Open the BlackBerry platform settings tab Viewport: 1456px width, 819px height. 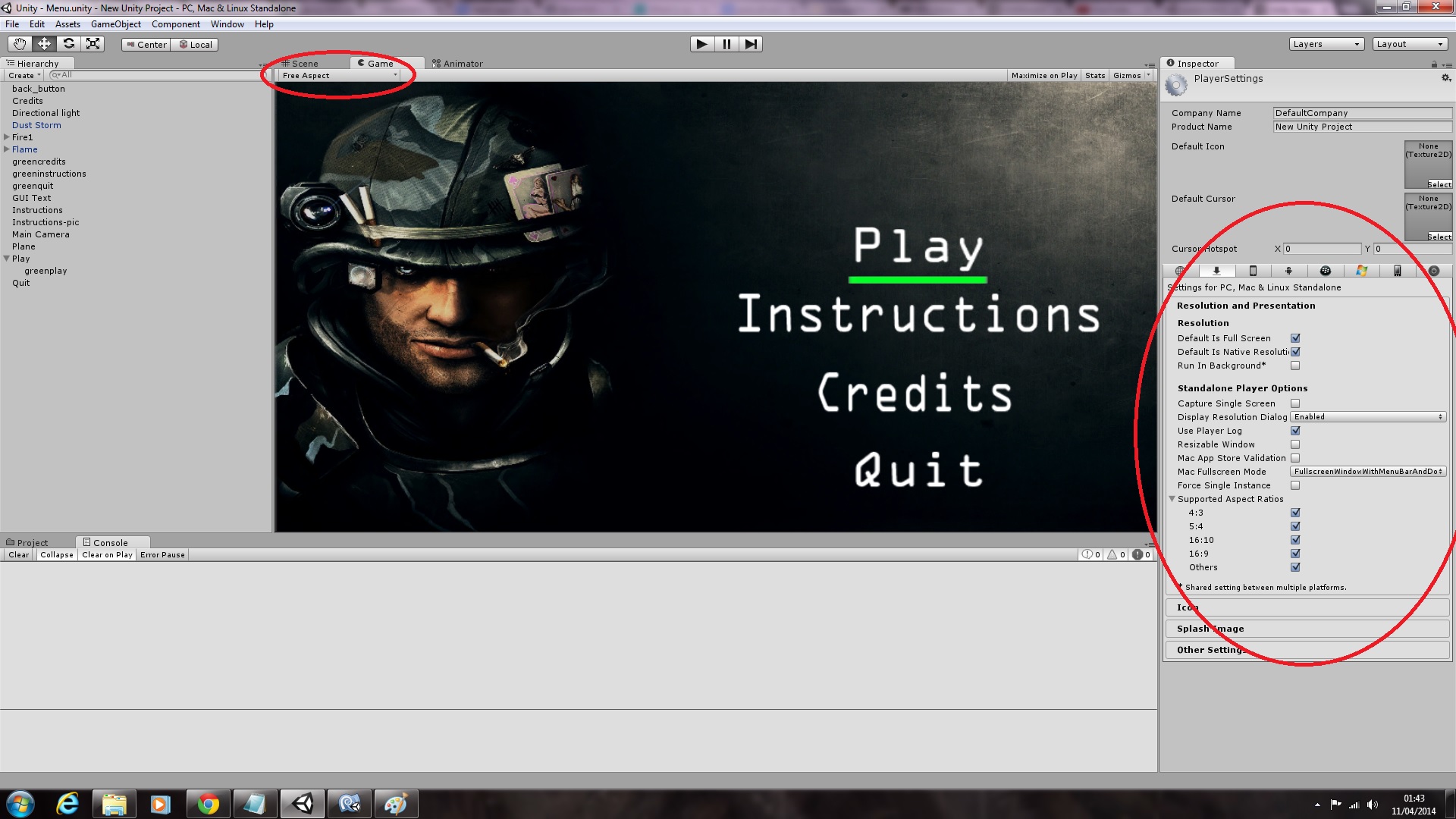1325,271
